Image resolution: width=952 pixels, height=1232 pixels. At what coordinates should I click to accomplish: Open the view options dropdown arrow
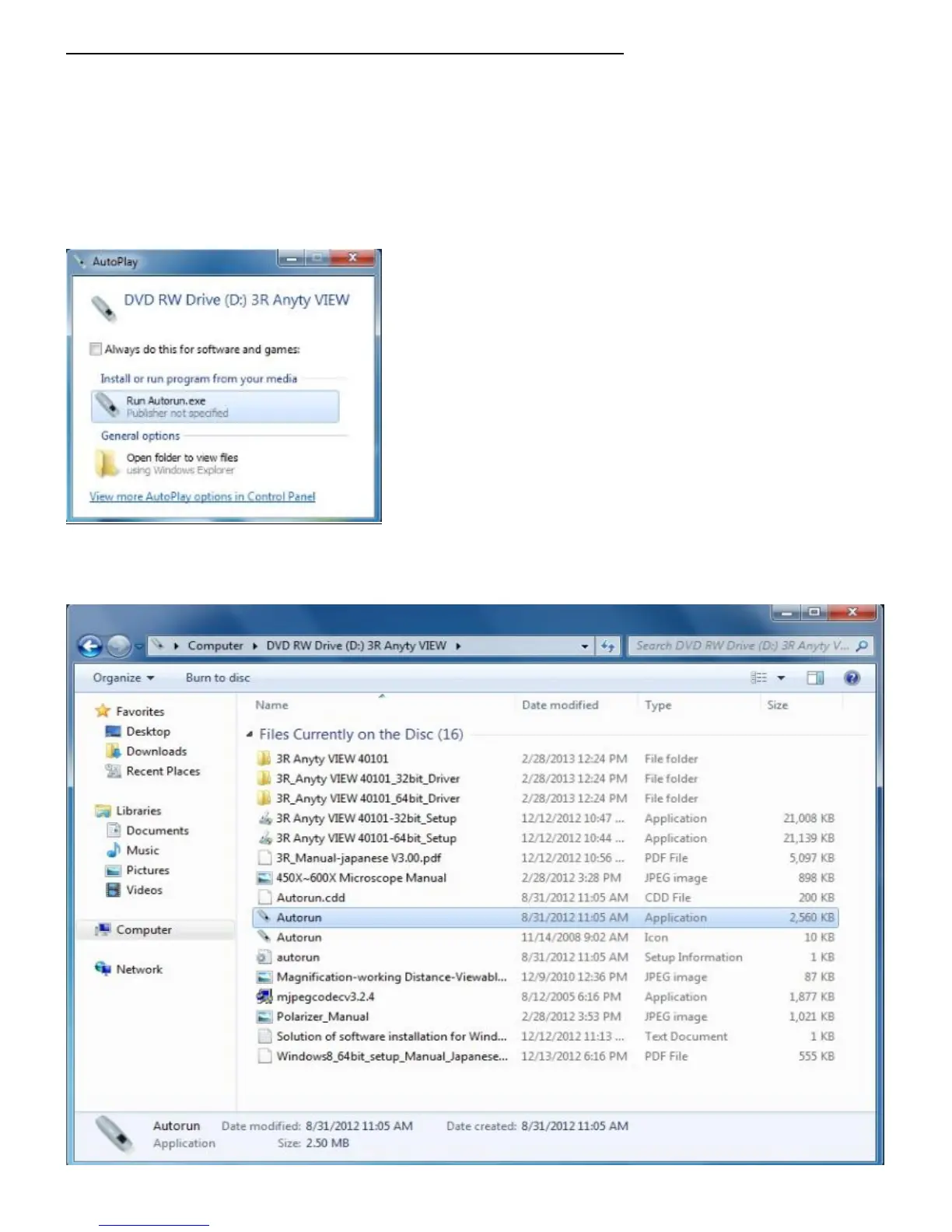click(781, 678)
